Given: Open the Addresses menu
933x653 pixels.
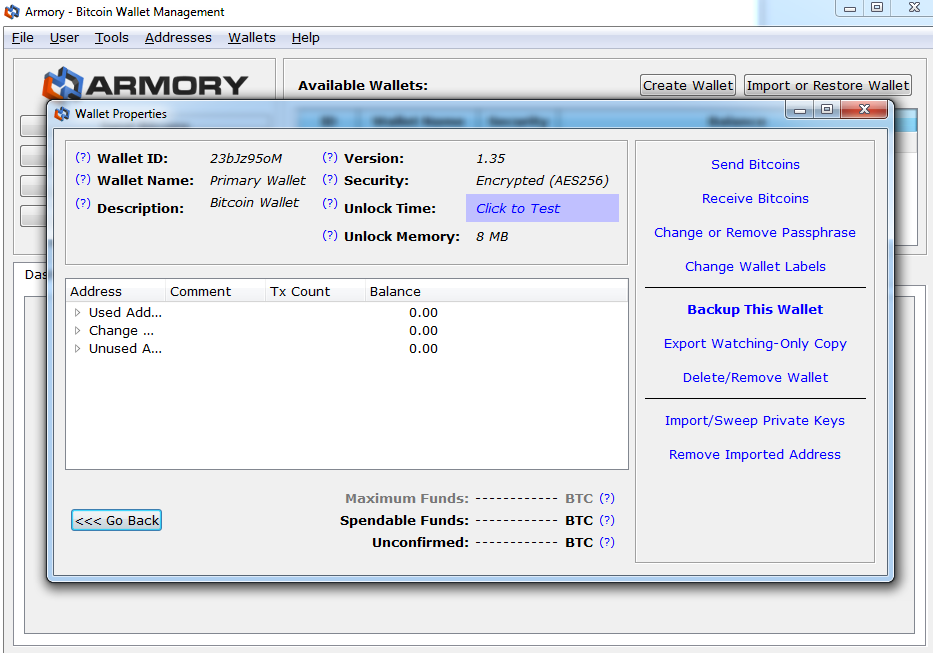Looking at the screenshot, I should [x=179, y=38].
